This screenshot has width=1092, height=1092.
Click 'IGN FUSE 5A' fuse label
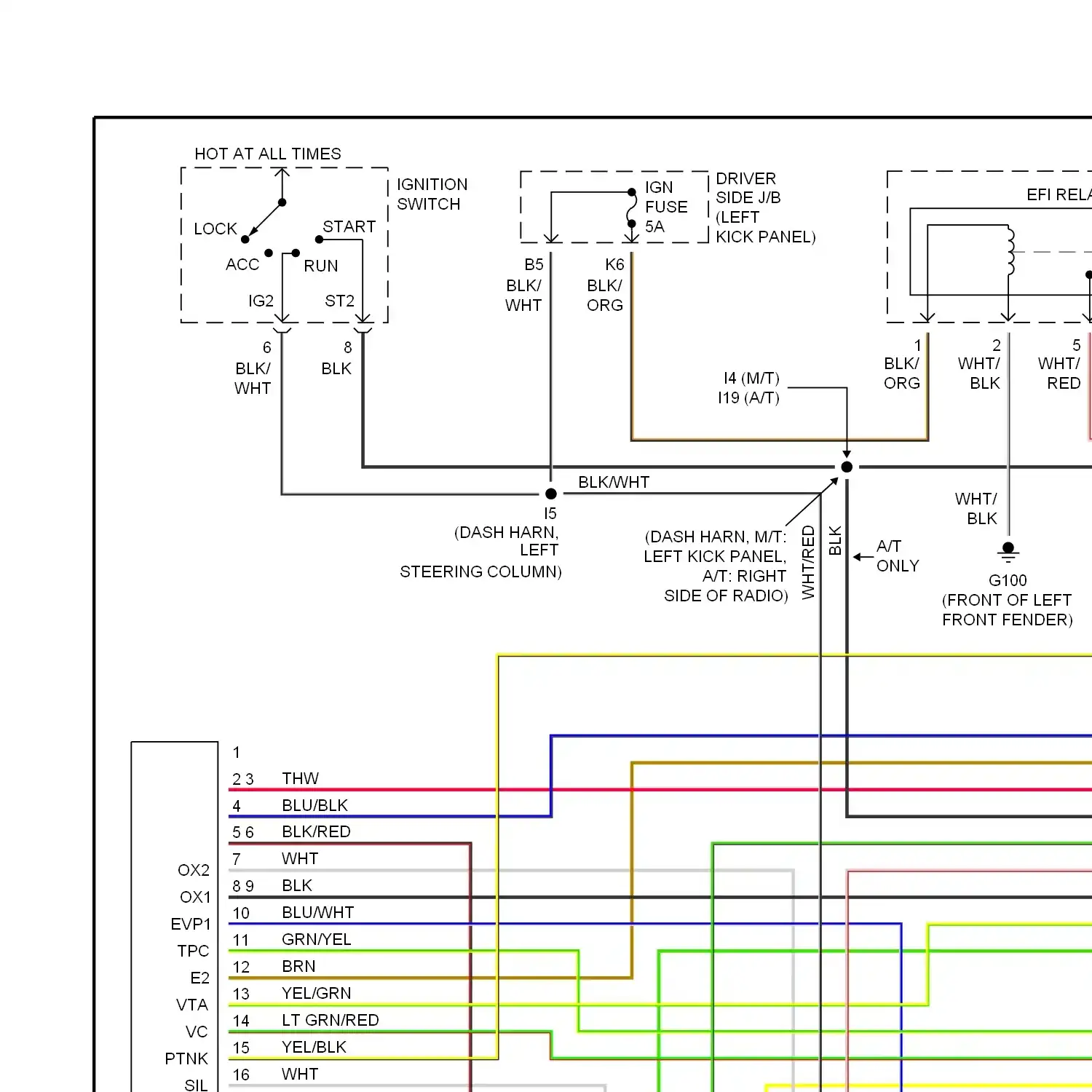666,207
